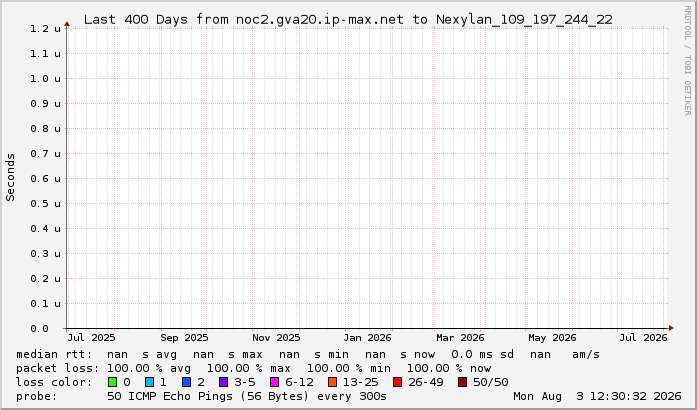Click '50 ICMP Echo Pings (56 Bytes) every 300s'

[x=247, y=396]
